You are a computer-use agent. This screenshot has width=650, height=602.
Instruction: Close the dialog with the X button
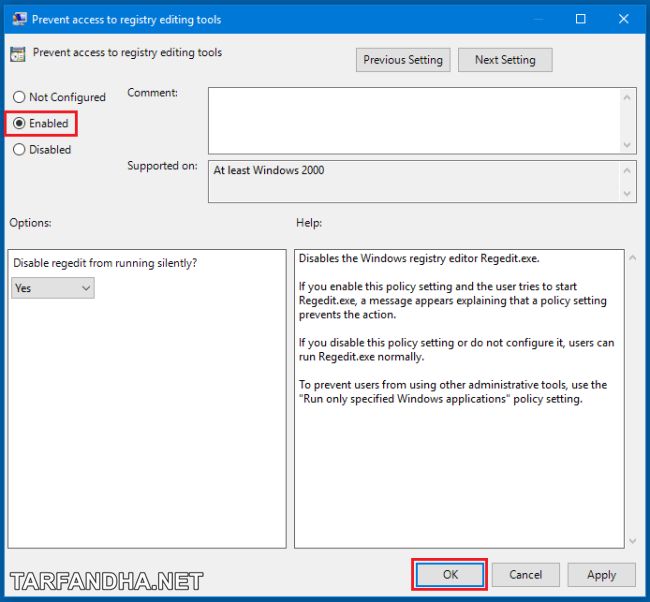coord(623,19)
